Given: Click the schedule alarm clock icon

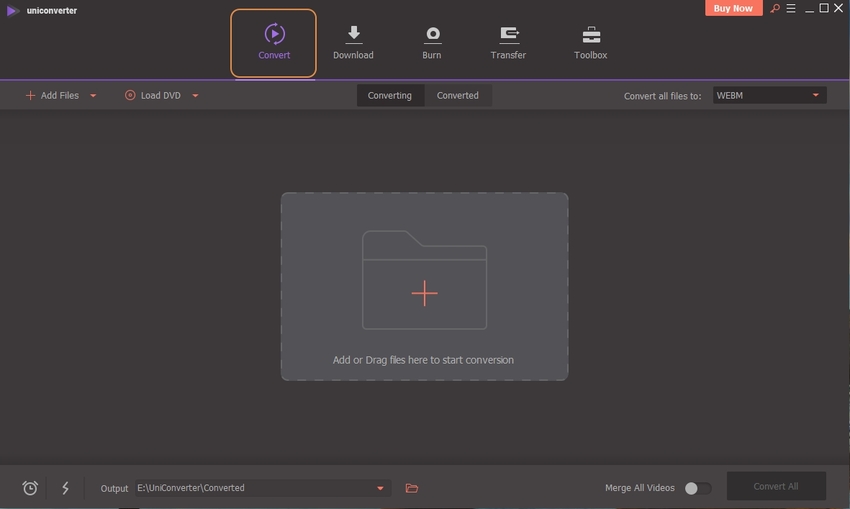Looking at the screenshot, I should [30, 488].
